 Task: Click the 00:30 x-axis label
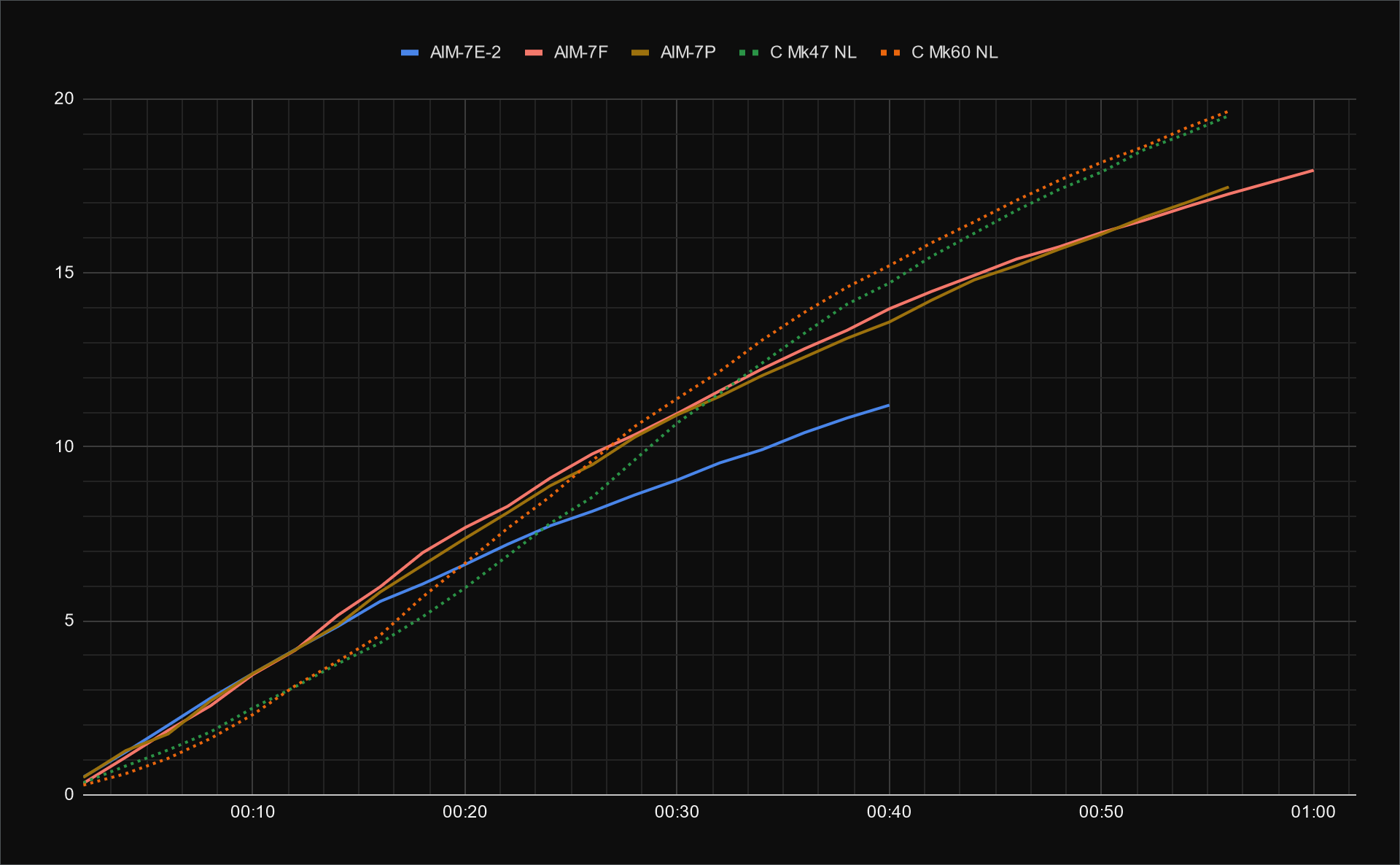click(677, 812)
